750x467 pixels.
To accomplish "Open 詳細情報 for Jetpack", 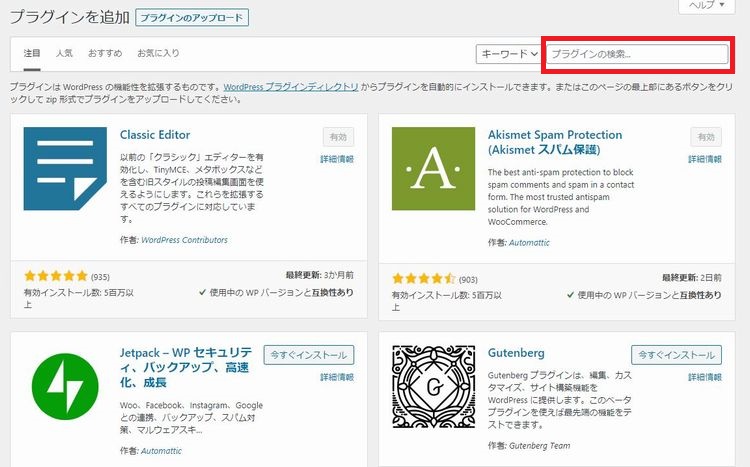I will 337,378.
